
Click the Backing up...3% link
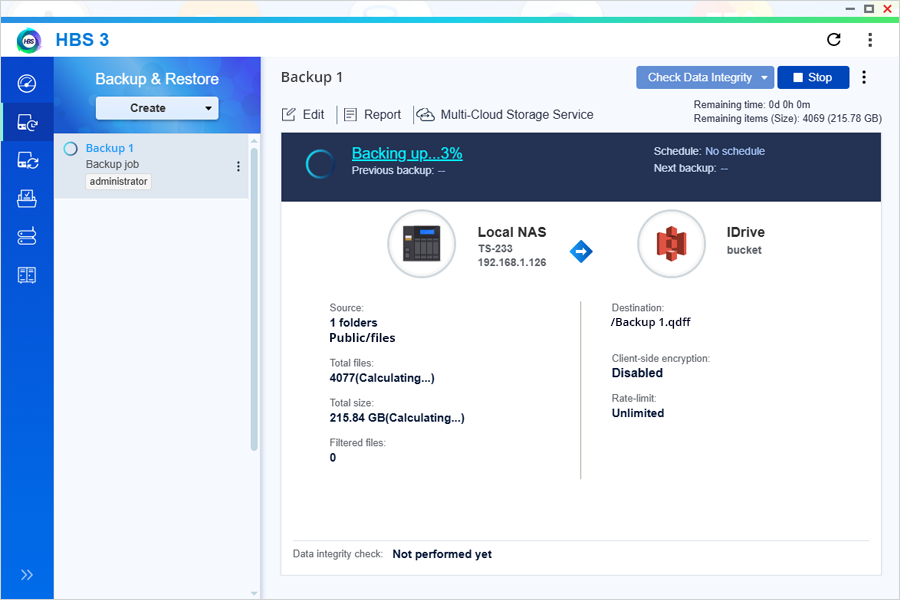pyautogui.click(x=407, y=153)
